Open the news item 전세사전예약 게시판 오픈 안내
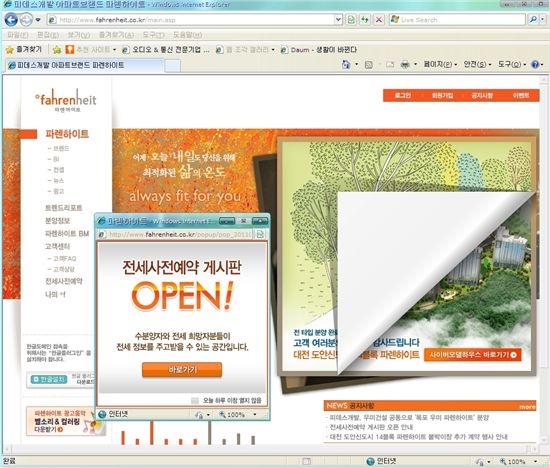550x468 pixels. click(x=371, y=427)
